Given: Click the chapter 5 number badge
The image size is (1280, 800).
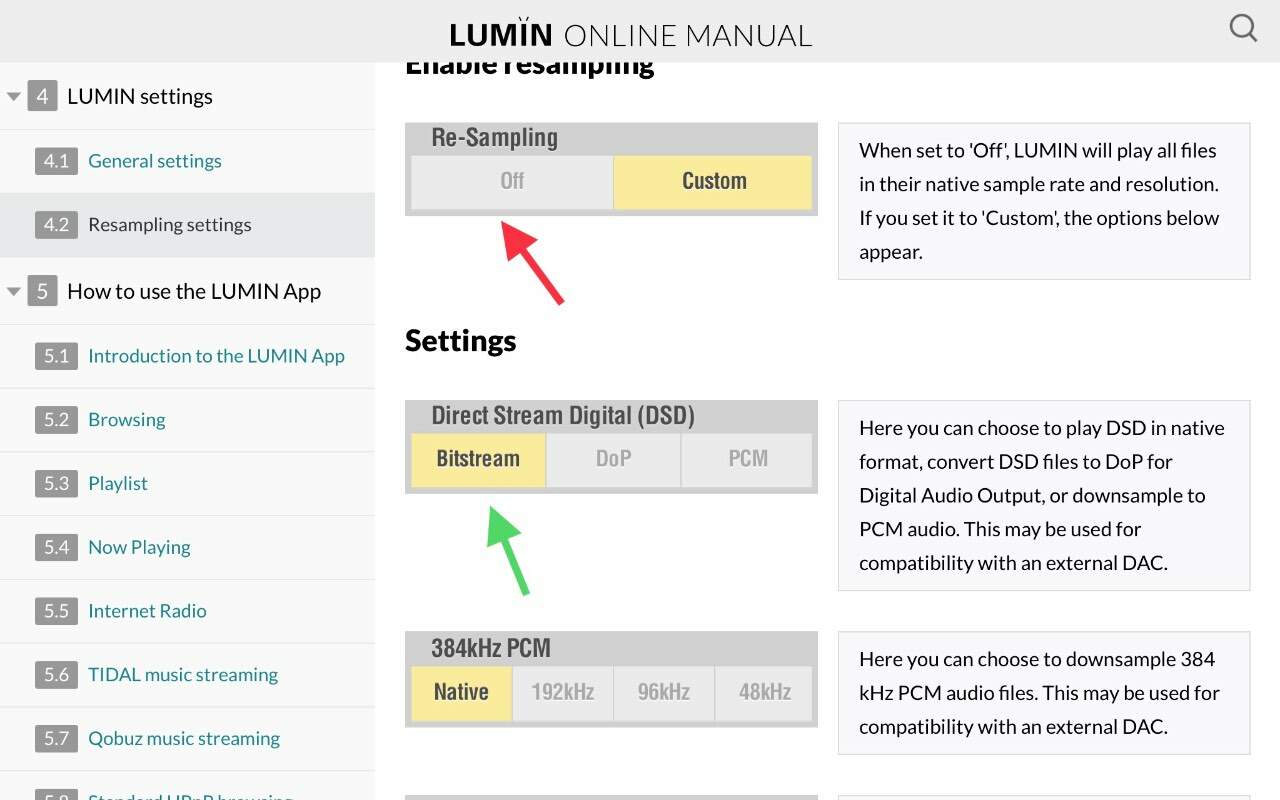Looking at the screenshot, I should coord(42,292).
